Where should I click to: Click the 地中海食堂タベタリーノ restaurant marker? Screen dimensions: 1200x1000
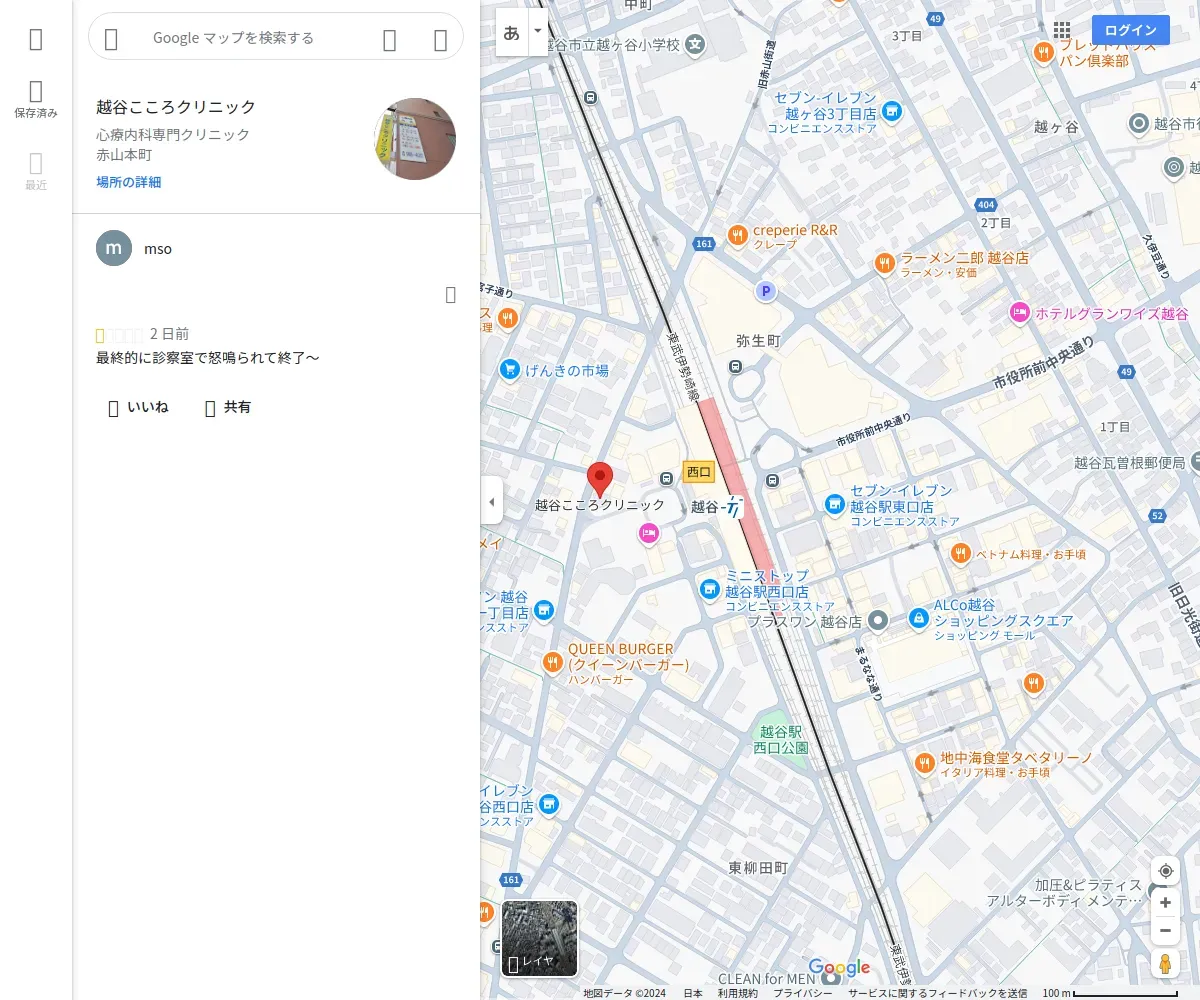(924, 764)
